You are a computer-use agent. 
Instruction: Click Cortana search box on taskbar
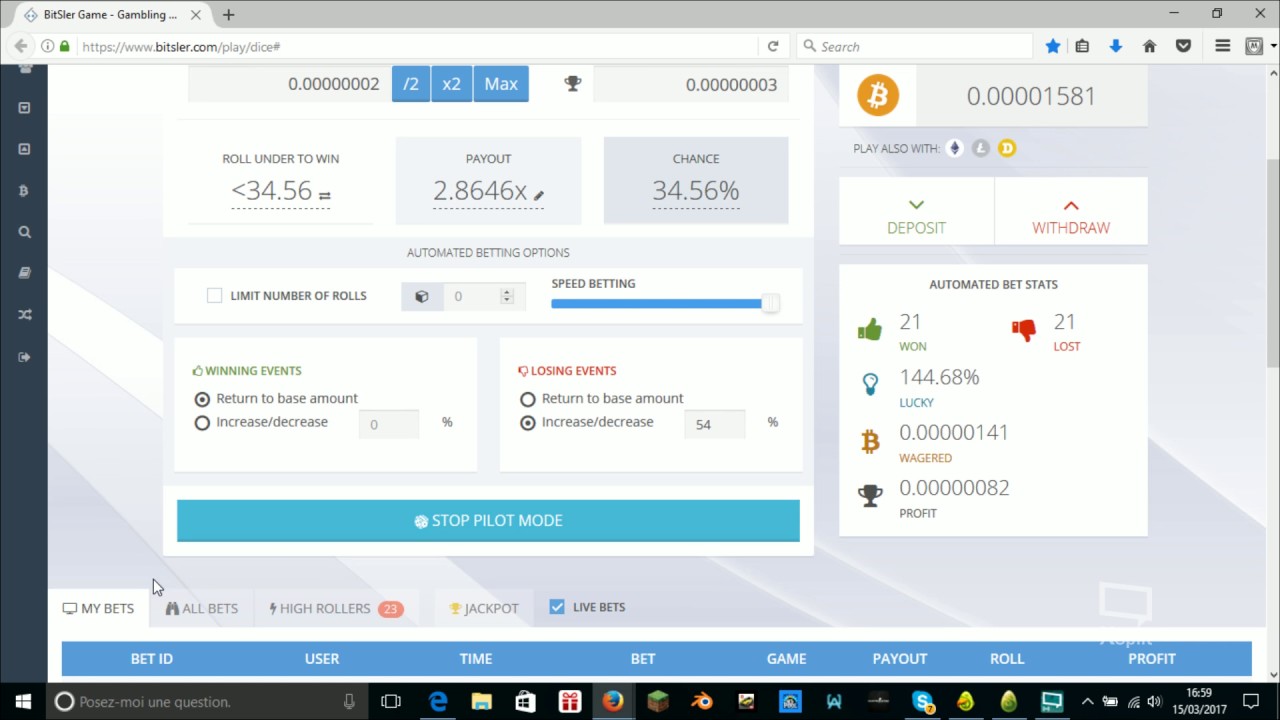pyautogui.click(x=206, y=701)
